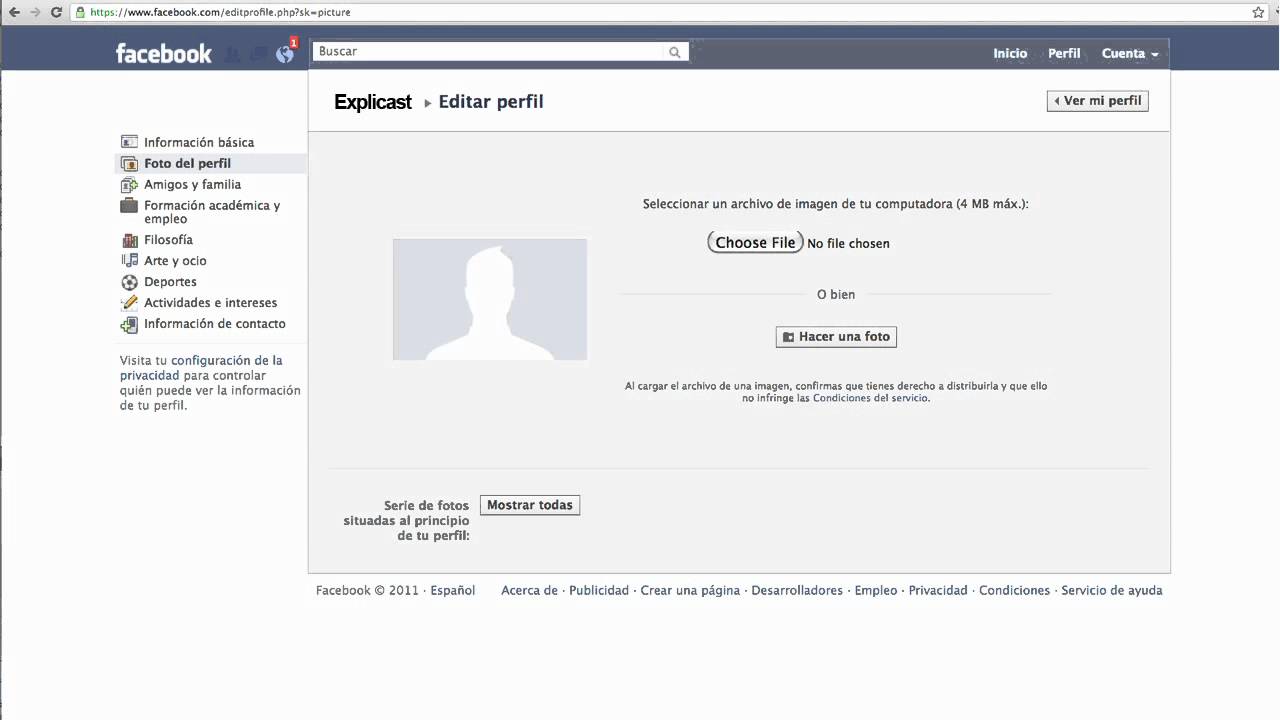Go to Perfil in top bar
Viewport: 1280px width, 720px height.
1064,54
